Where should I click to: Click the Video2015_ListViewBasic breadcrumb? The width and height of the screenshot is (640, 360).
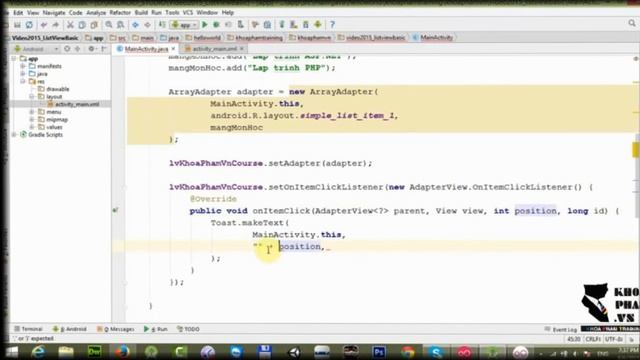(44, 38)
